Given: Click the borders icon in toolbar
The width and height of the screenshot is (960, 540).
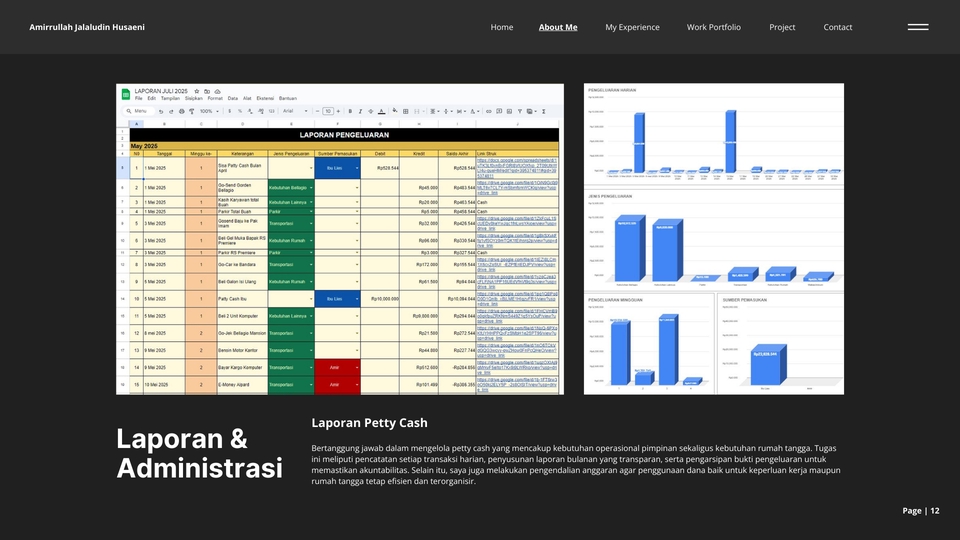Looking at the screenshot, I should (405, 111).
